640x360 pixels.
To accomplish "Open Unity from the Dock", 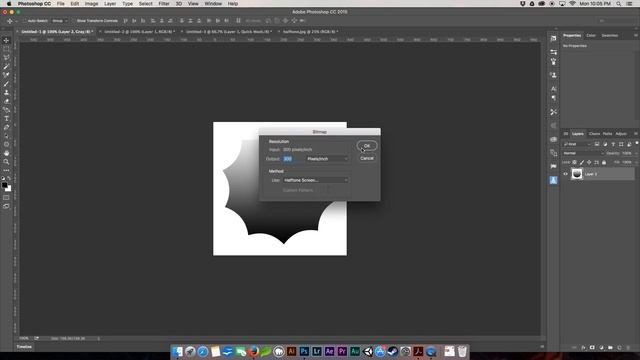I will 367,351.
